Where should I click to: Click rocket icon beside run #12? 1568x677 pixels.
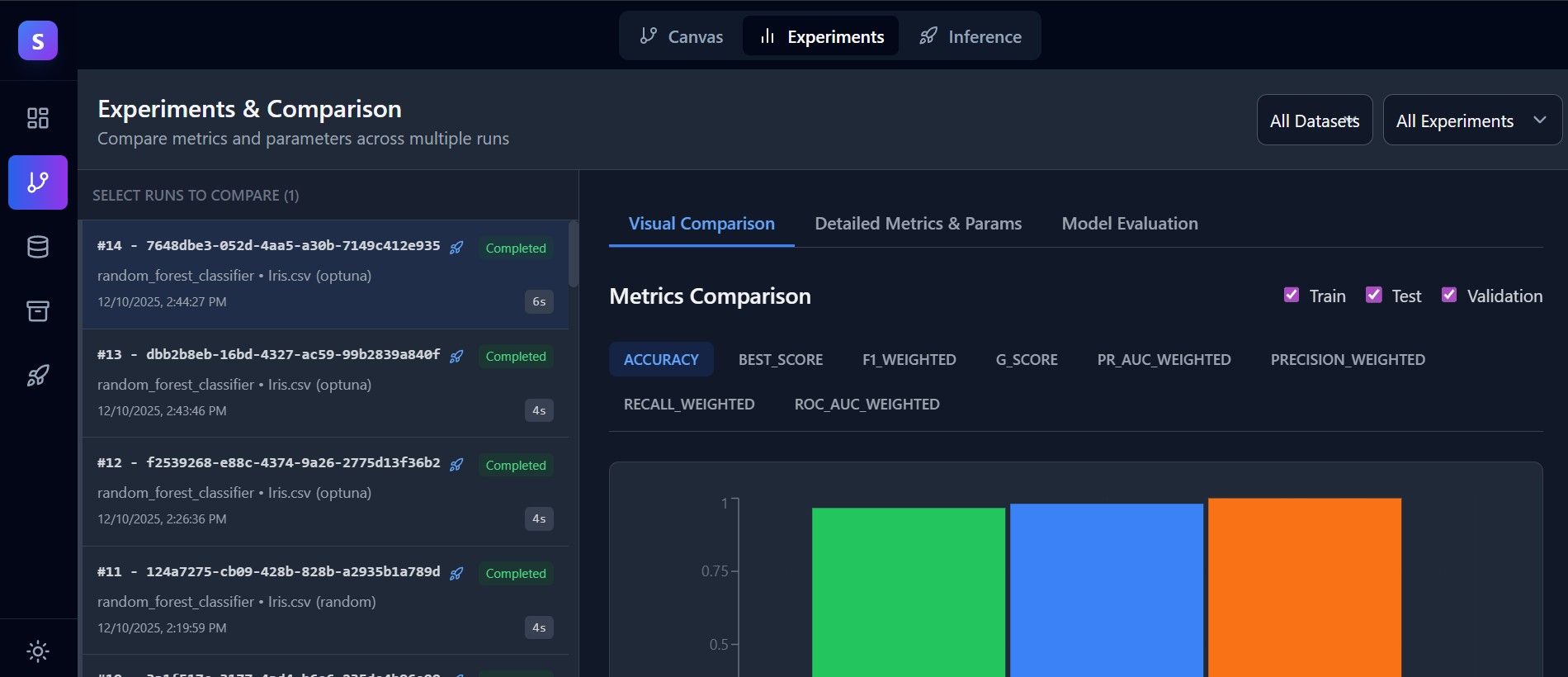(456, 465)
